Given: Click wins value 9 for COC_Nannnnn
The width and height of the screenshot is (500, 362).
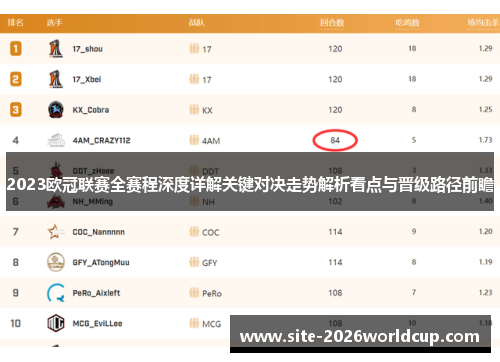Looking at the screenshot, I should click(x=414, y=231).
